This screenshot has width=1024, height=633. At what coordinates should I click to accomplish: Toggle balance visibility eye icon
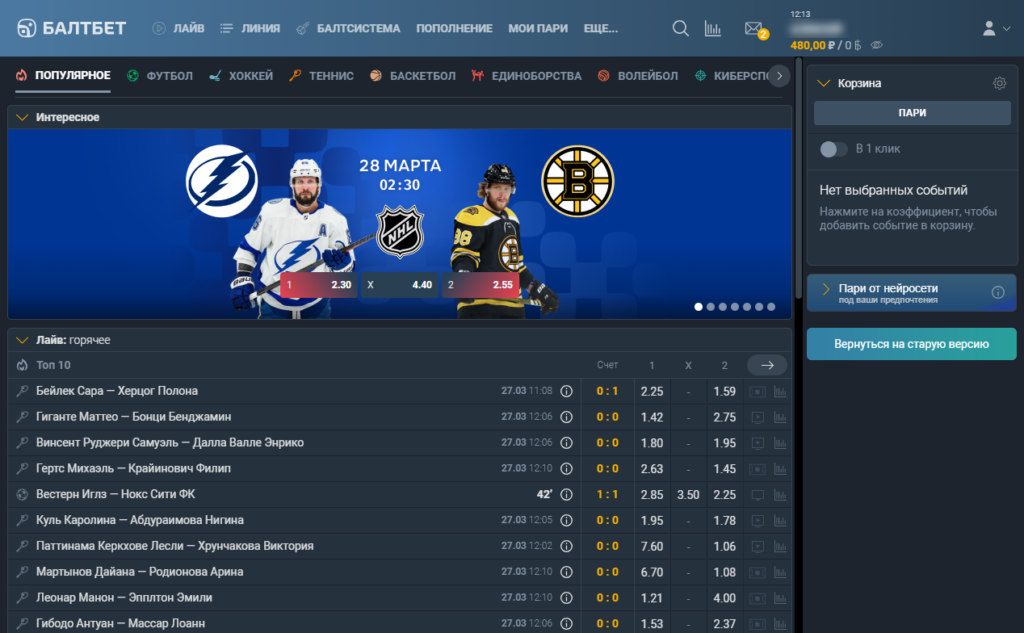pyautogui.click(x=877, y=45)
